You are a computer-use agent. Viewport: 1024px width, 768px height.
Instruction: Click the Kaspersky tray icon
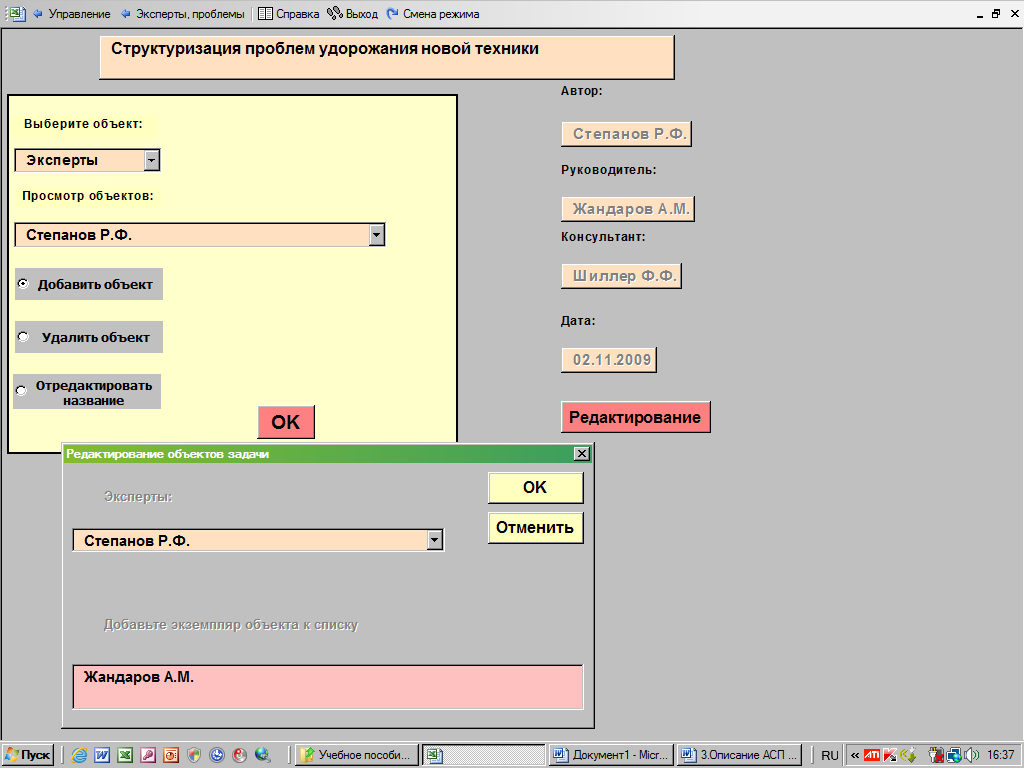click(890, 755)
